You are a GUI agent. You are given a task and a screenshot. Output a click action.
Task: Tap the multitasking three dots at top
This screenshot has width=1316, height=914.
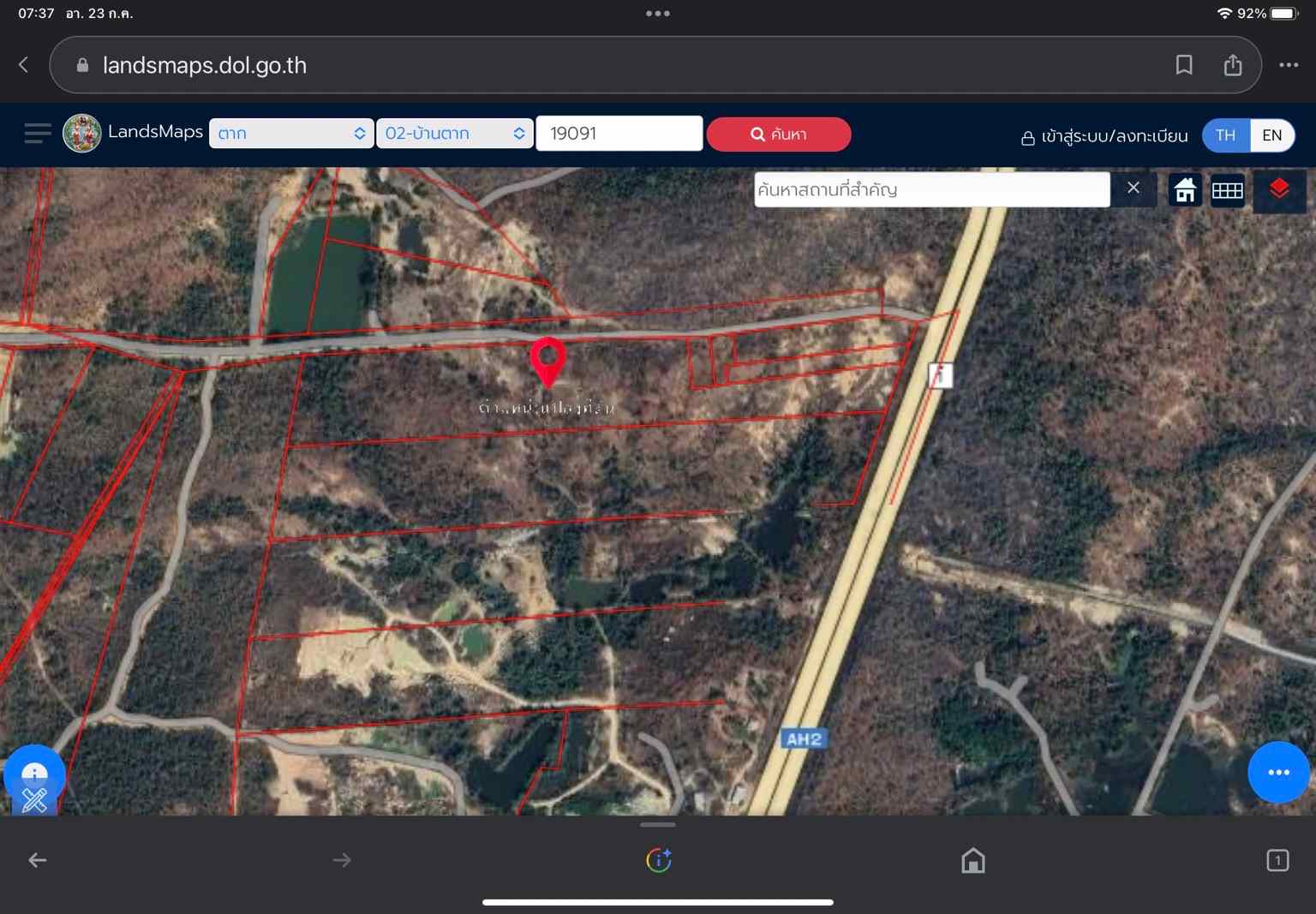pos(658,14)
